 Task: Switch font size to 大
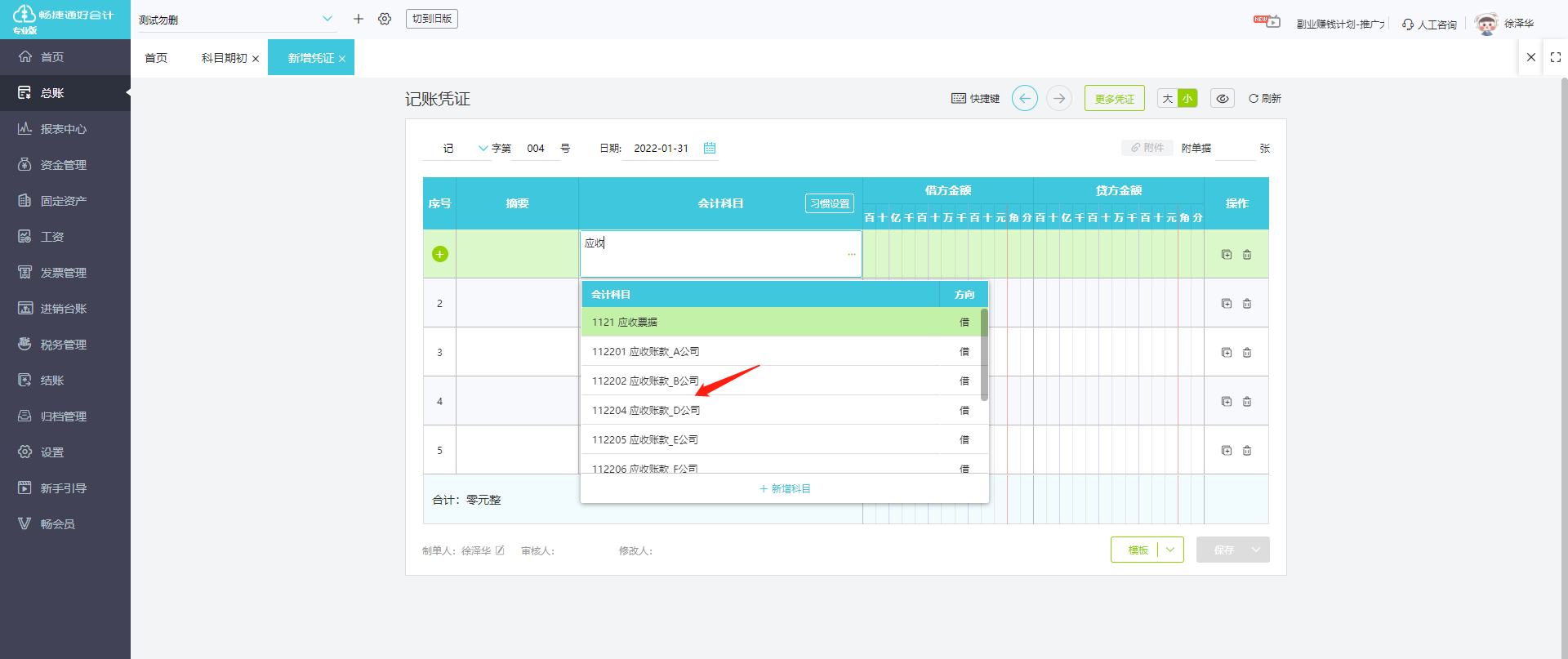pyautogui.click(x=1168, y=99)
